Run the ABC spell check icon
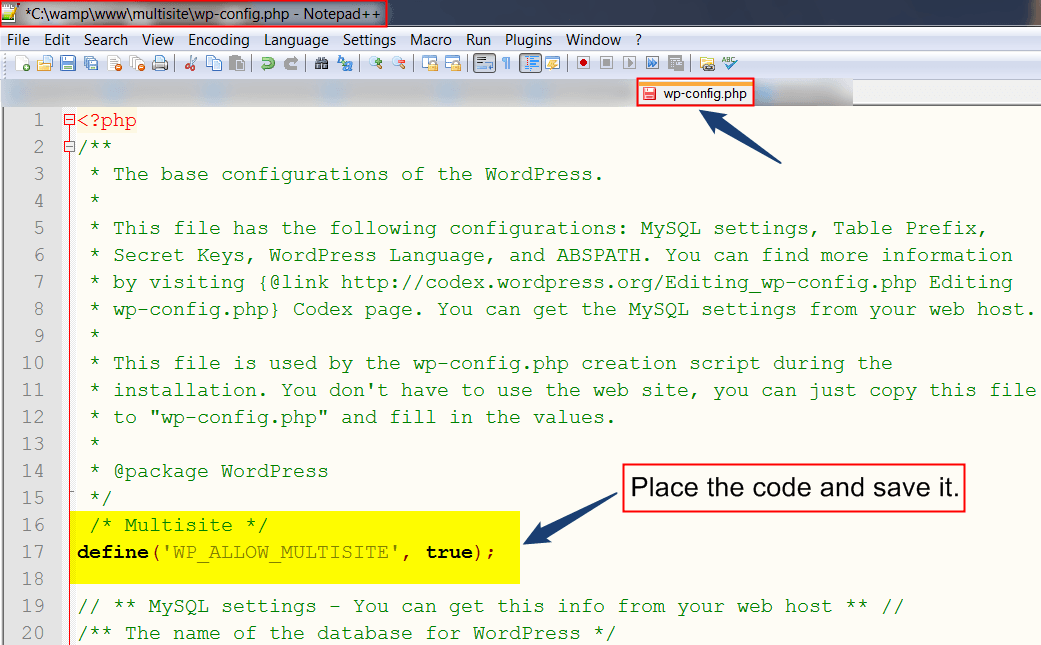Image resolution: width=1041 pixels, height=645 pixels. tap(730, 64)
